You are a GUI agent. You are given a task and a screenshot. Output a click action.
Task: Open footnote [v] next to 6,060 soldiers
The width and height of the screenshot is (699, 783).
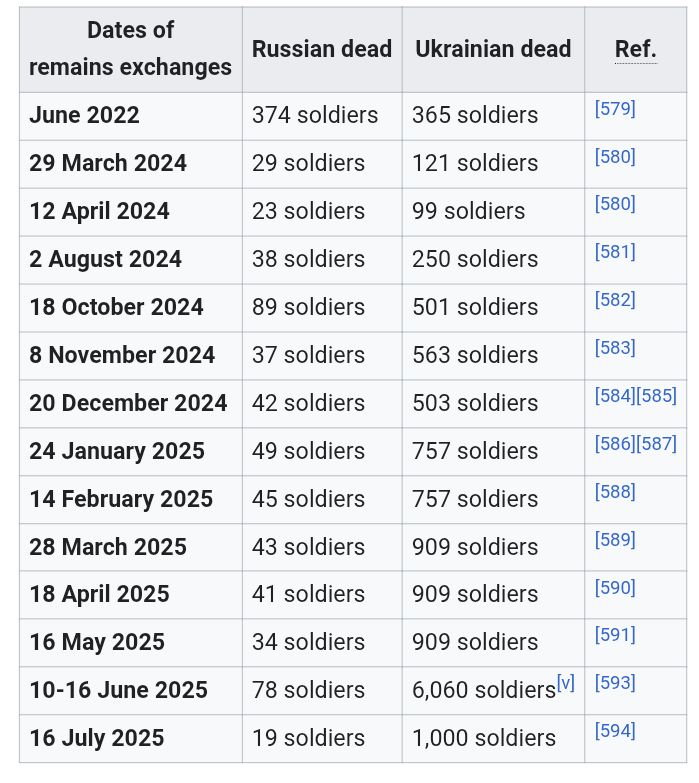click(x=566, y=682)
